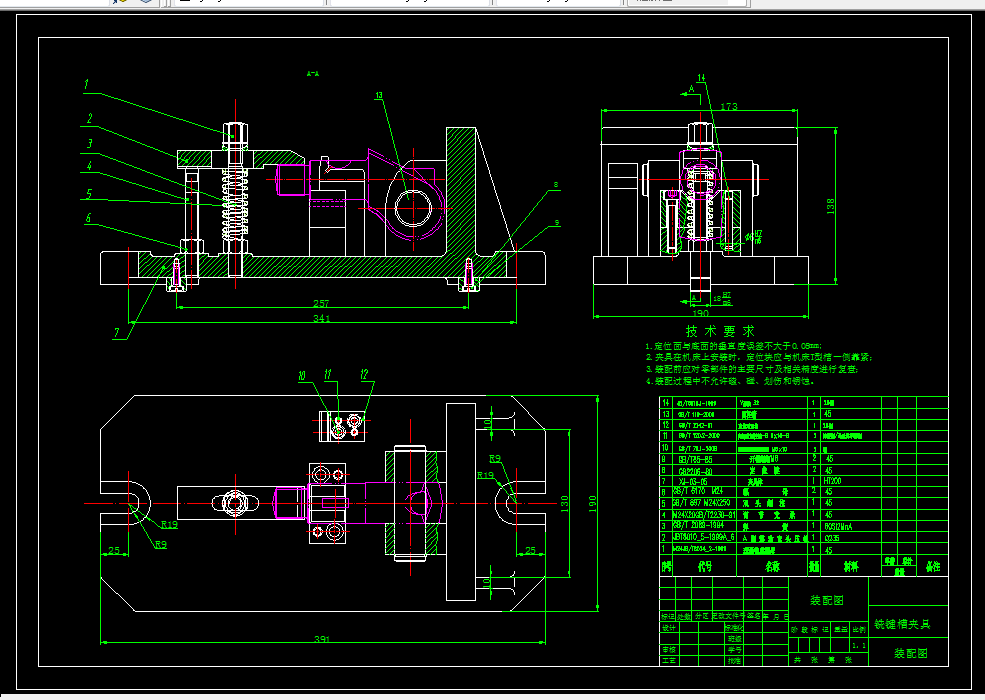Click the GB/T 6170 M24 code cell

tap(698, 491)
